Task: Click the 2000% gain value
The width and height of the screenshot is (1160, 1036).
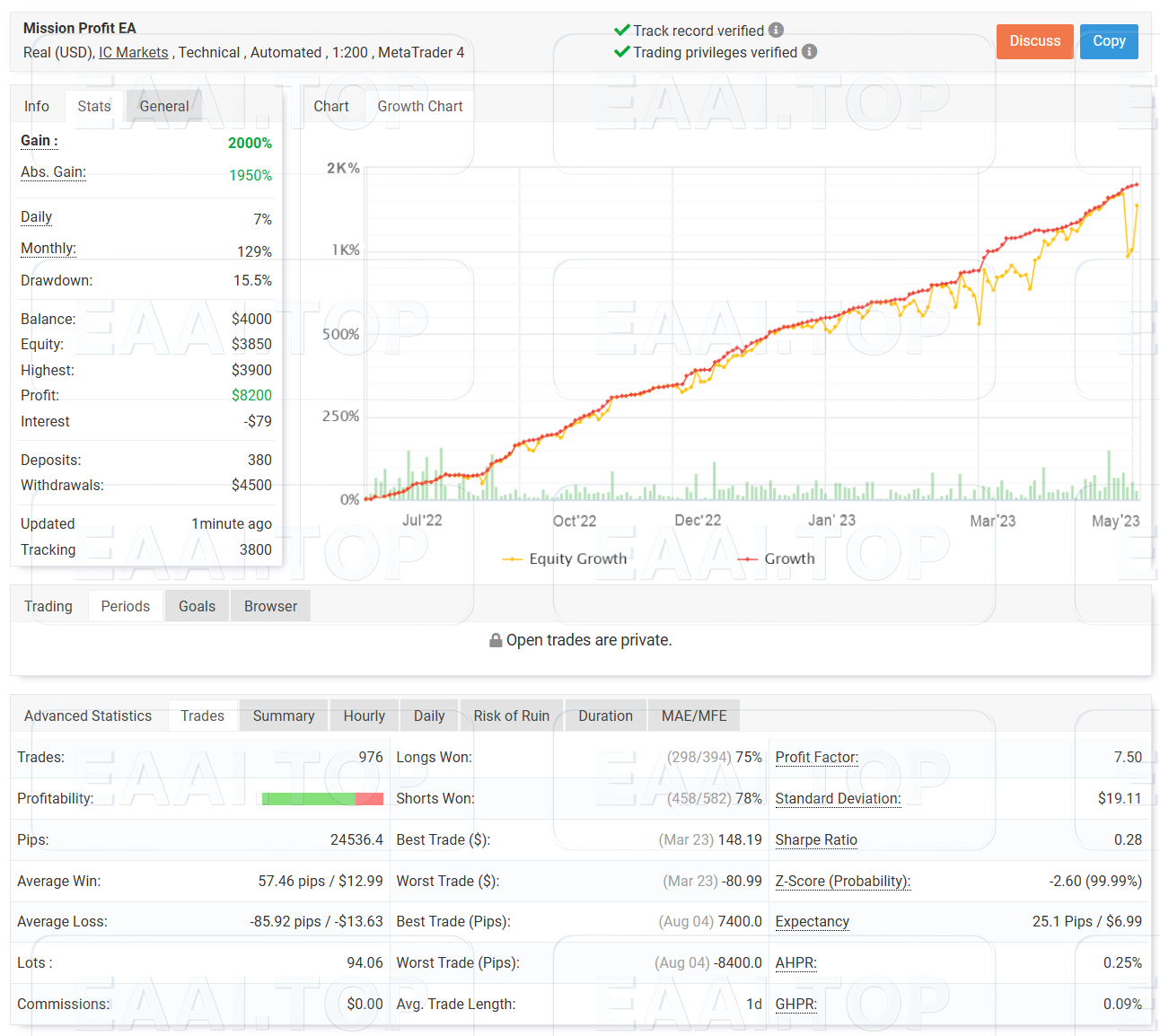Action: pyautogui.click(x=250, y=144)
